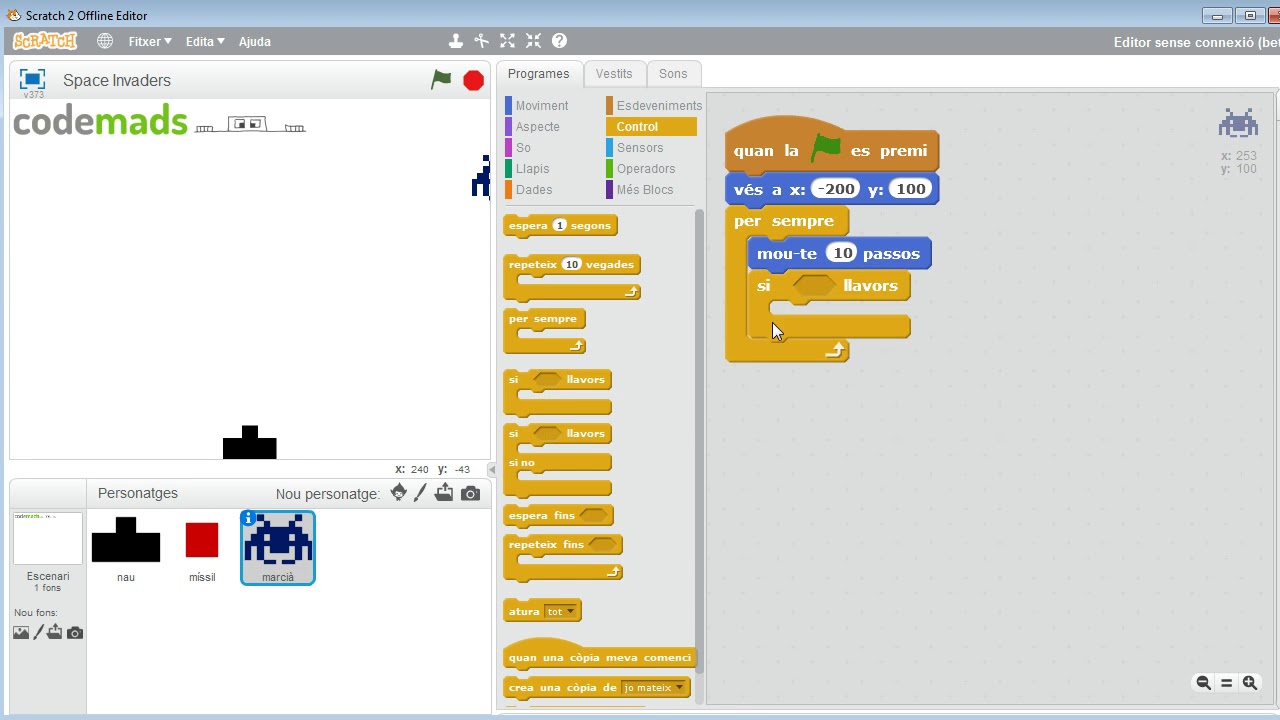Zoom out the scripts area

click(x=1203, y=683)
